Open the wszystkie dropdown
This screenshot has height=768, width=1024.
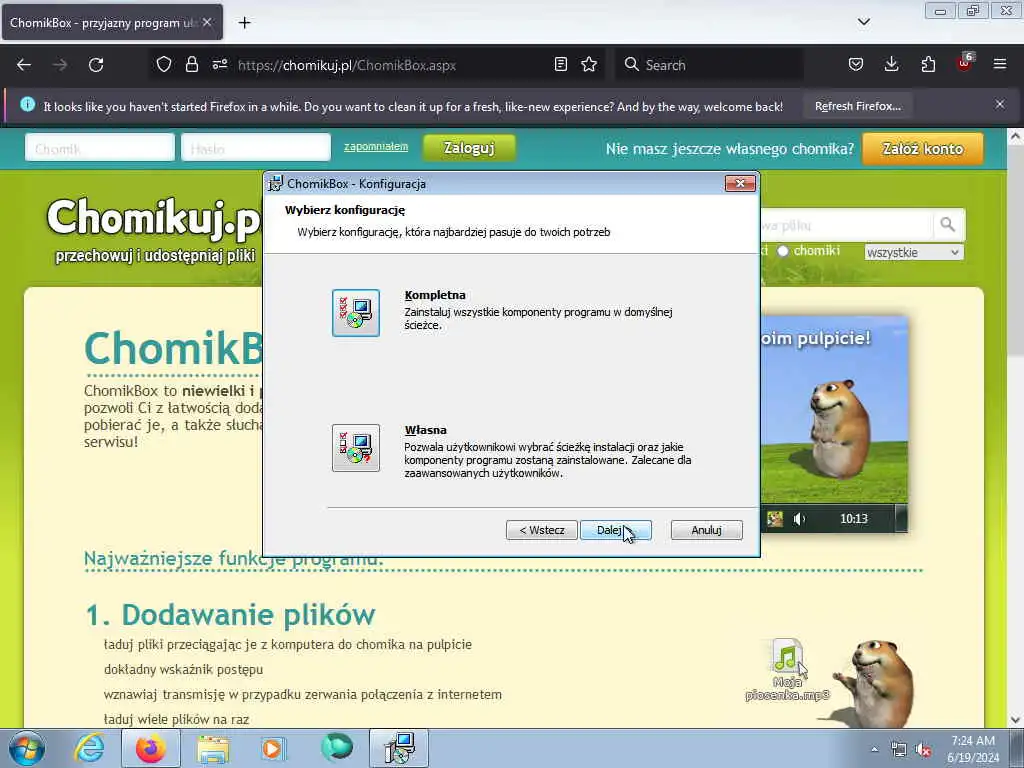pyautogui.click(x=914, y=252)
